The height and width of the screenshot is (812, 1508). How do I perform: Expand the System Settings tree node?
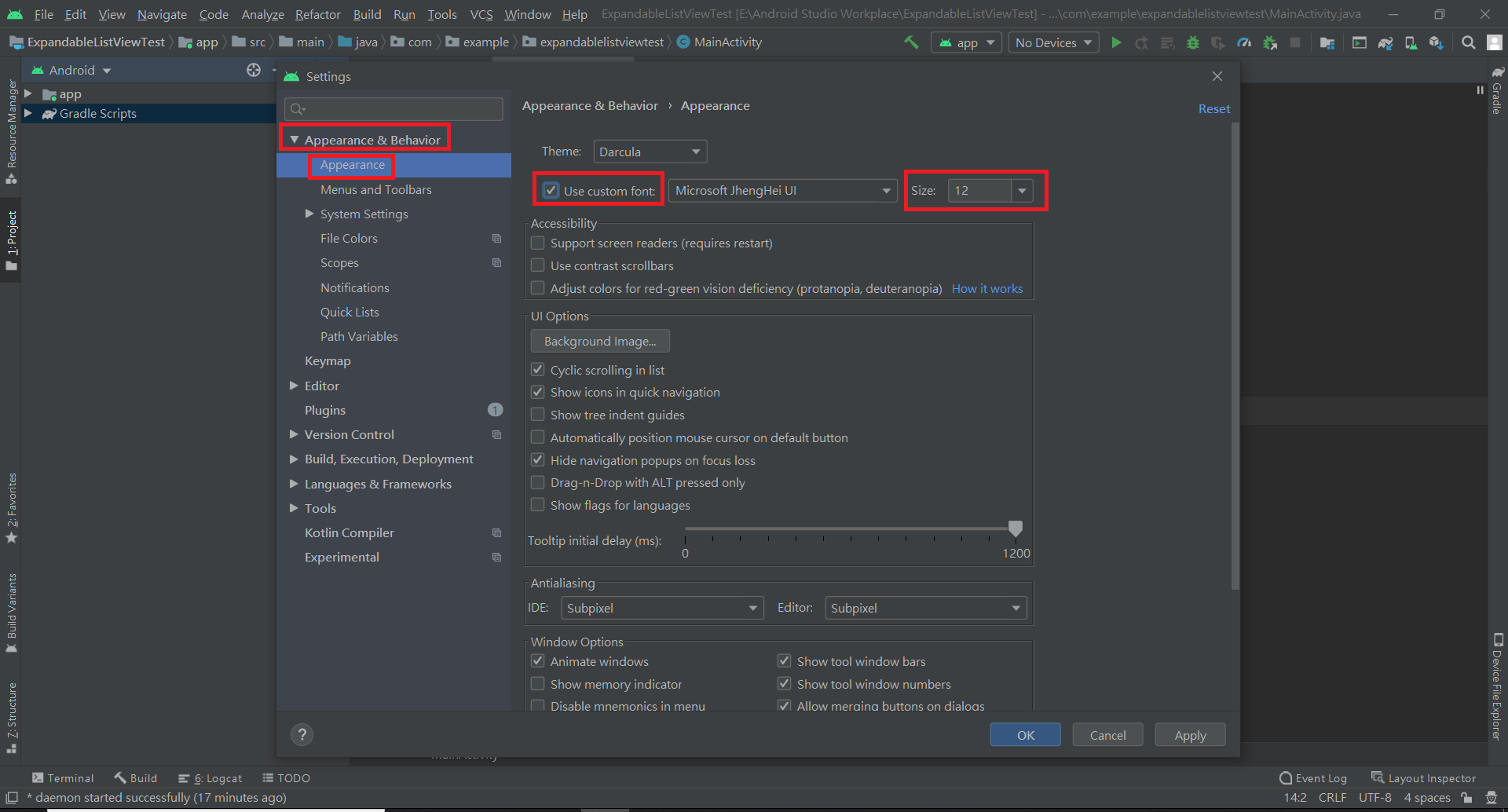point(309,214)
